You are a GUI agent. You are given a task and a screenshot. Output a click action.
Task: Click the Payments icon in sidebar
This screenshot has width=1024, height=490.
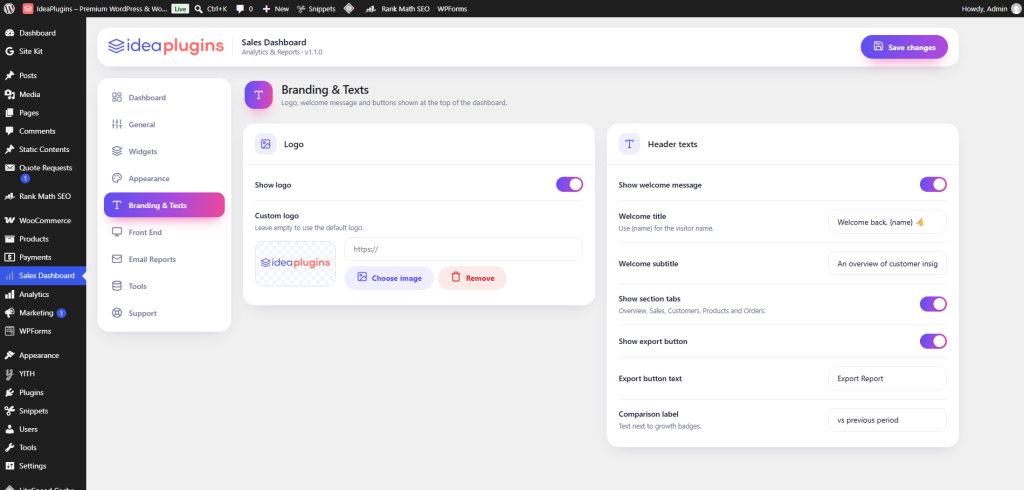tap(9, 257)
